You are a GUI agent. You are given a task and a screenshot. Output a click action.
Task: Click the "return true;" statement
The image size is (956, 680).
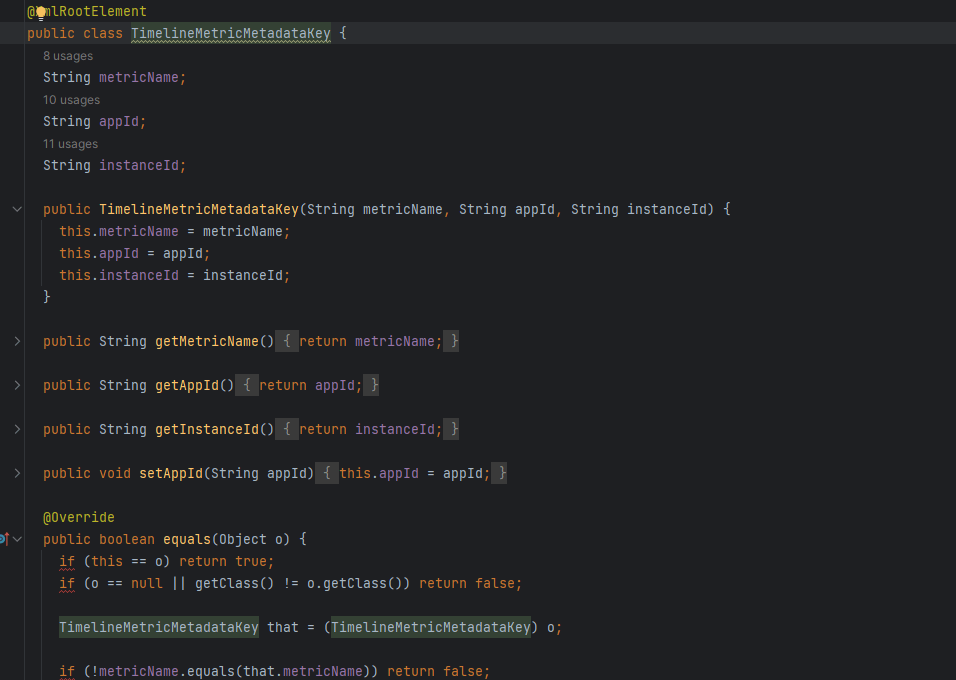[226, 561]
